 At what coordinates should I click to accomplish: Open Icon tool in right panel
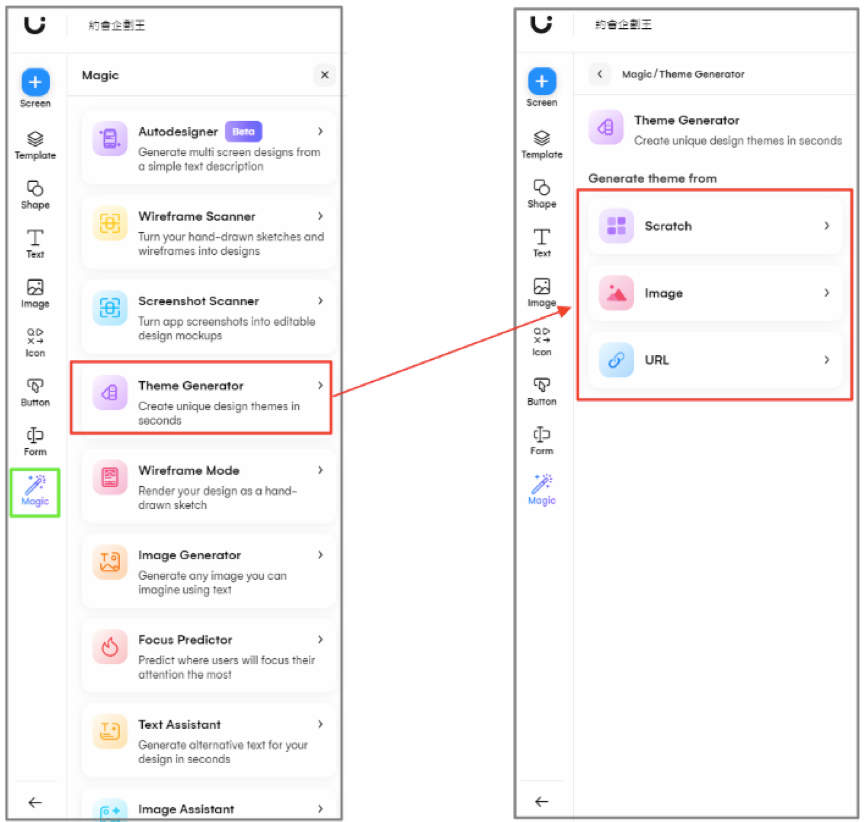[542, 342]
